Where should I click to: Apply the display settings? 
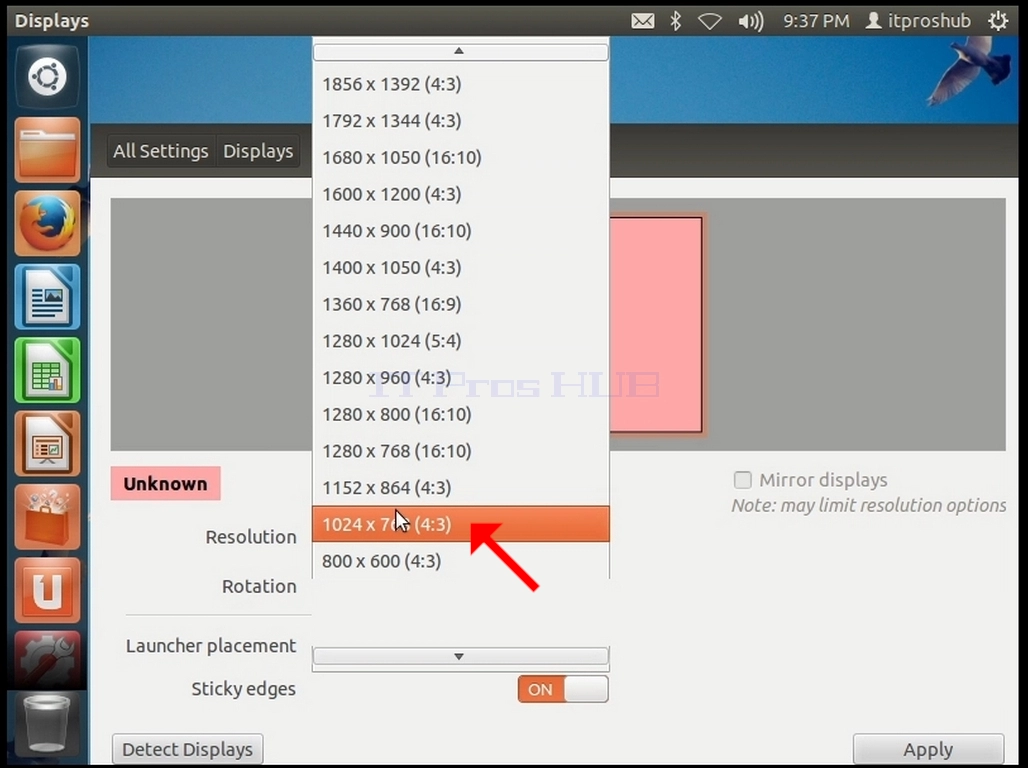point(928,749)
